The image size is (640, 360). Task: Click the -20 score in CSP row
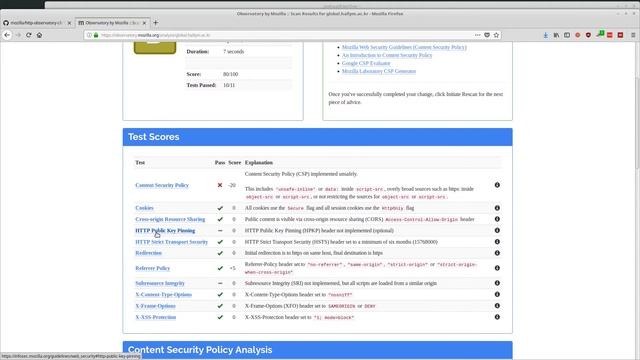coord(232,185)
